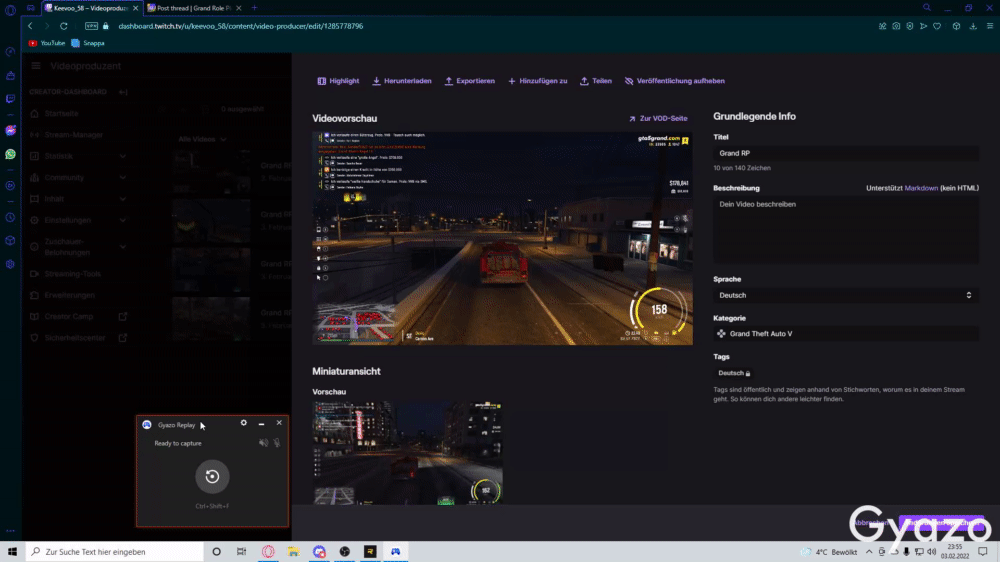
Task: Toggle speaker audio in Gyazo Replay
Action: [x=263, y=443]
